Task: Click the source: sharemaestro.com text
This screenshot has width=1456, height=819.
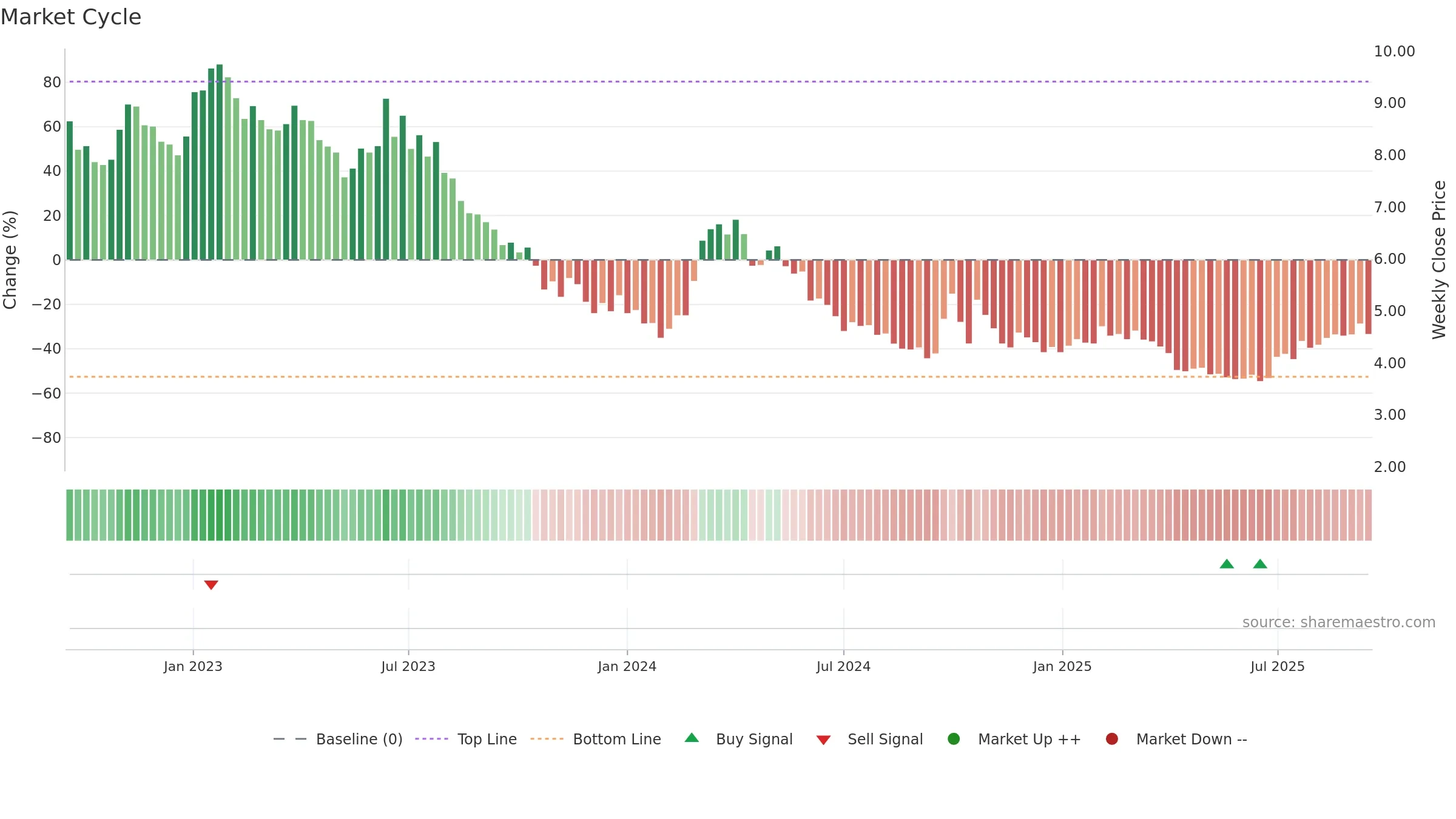Action: [x=1339, y=622]
